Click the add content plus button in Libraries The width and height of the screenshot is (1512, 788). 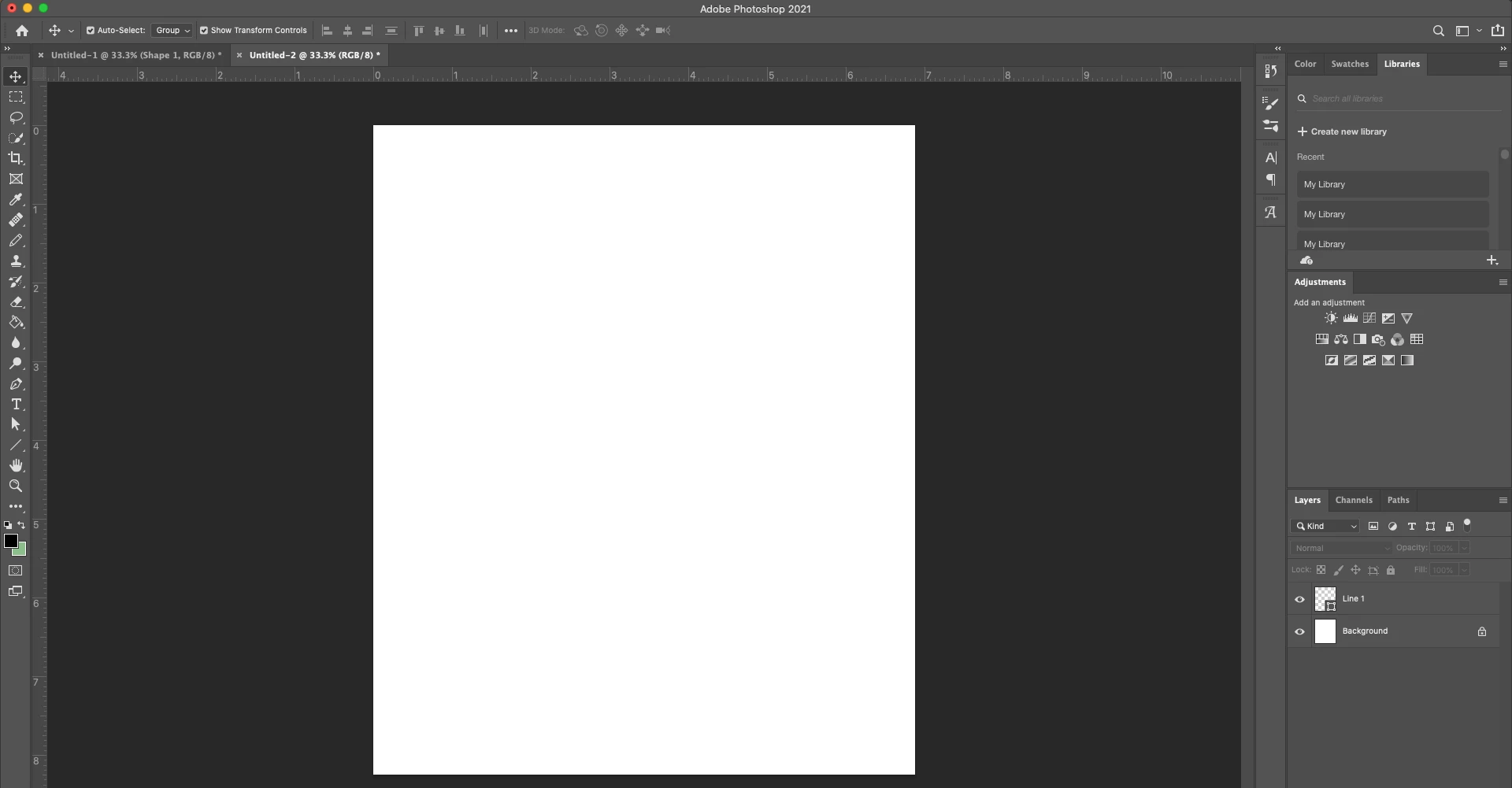tap(1492, 260)
